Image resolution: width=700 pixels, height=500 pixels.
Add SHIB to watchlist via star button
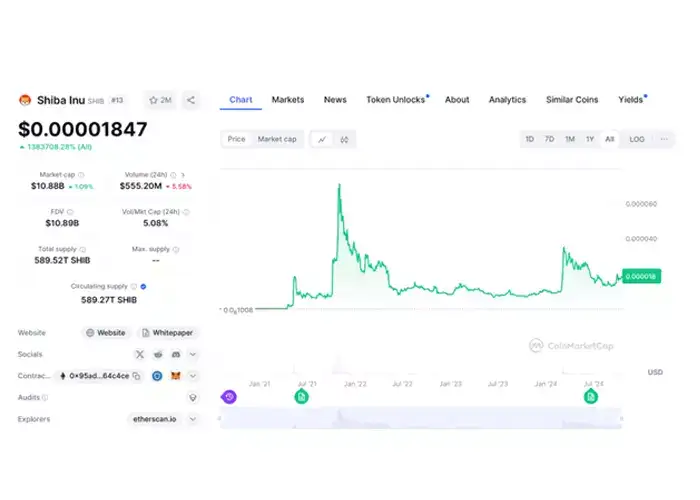coord(160,100)
